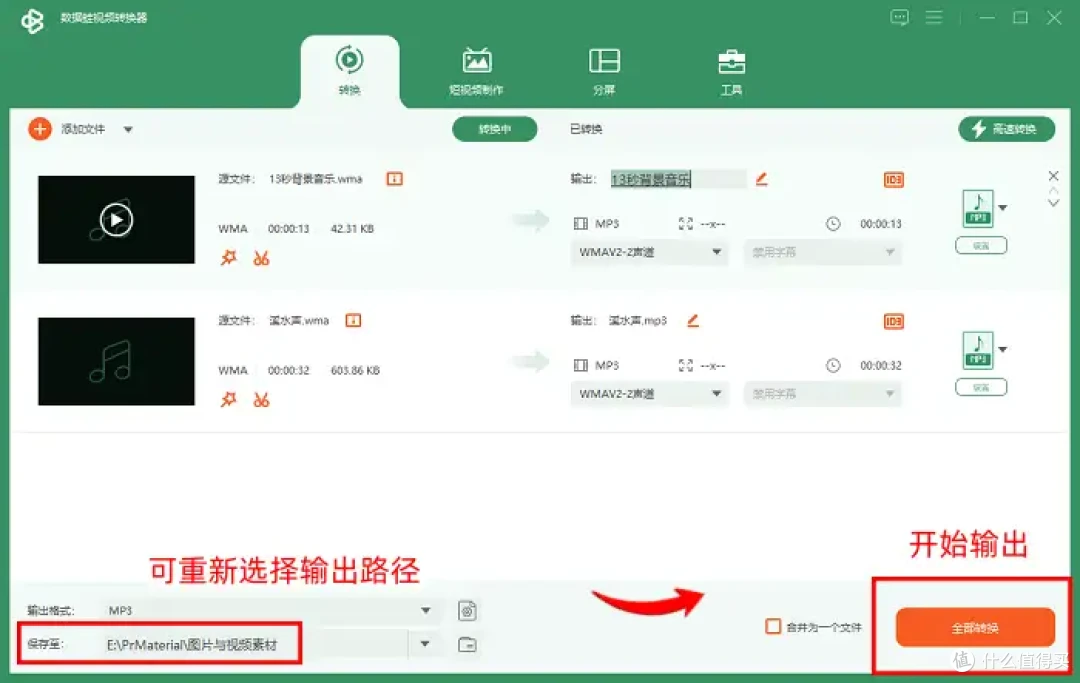Click the 溪水声.wma music thumbnail
1080x683 pixels.
(x=116, y=361)
